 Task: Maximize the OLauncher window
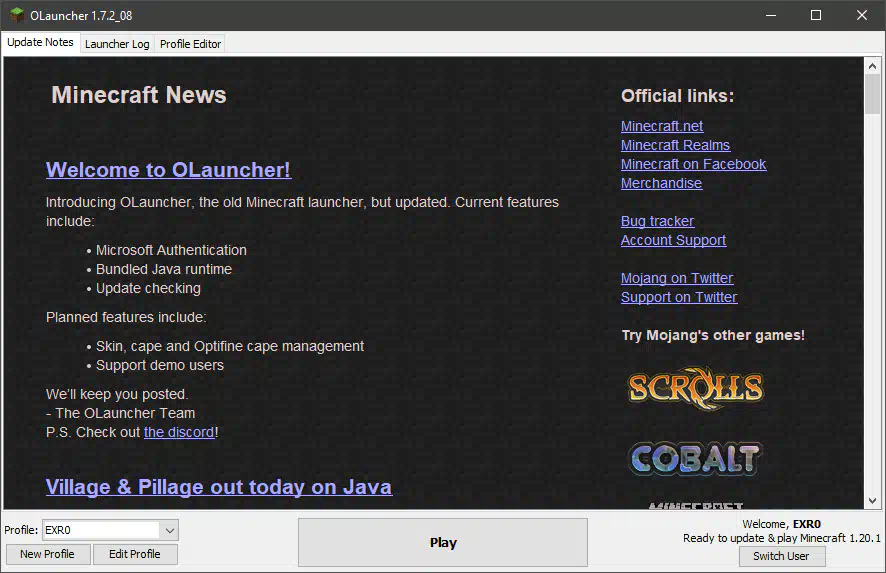(816, 15)
